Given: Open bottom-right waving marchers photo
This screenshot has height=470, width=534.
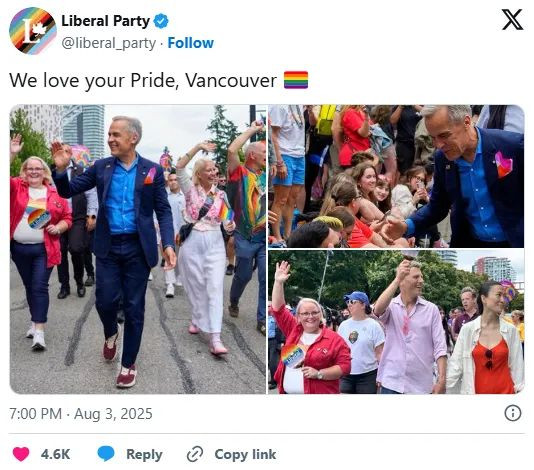Looking at the screenshot, I should (x=396, y=322).
